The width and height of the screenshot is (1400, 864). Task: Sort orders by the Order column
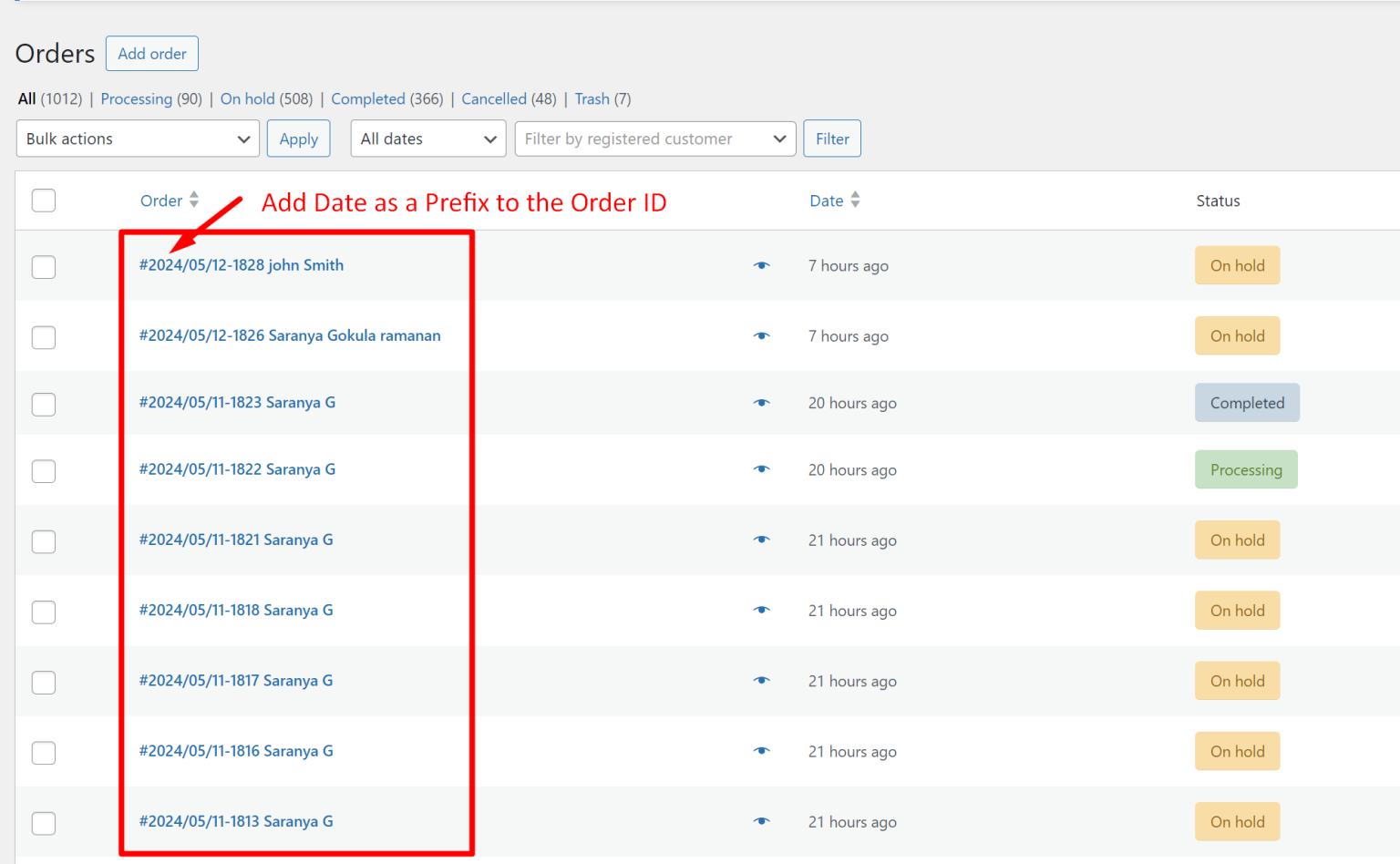pos(162,201)
